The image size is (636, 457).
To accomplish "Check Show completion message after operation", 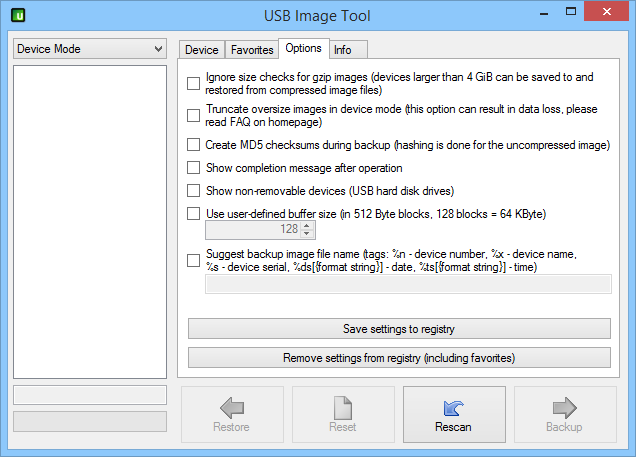I will (194, 168).
